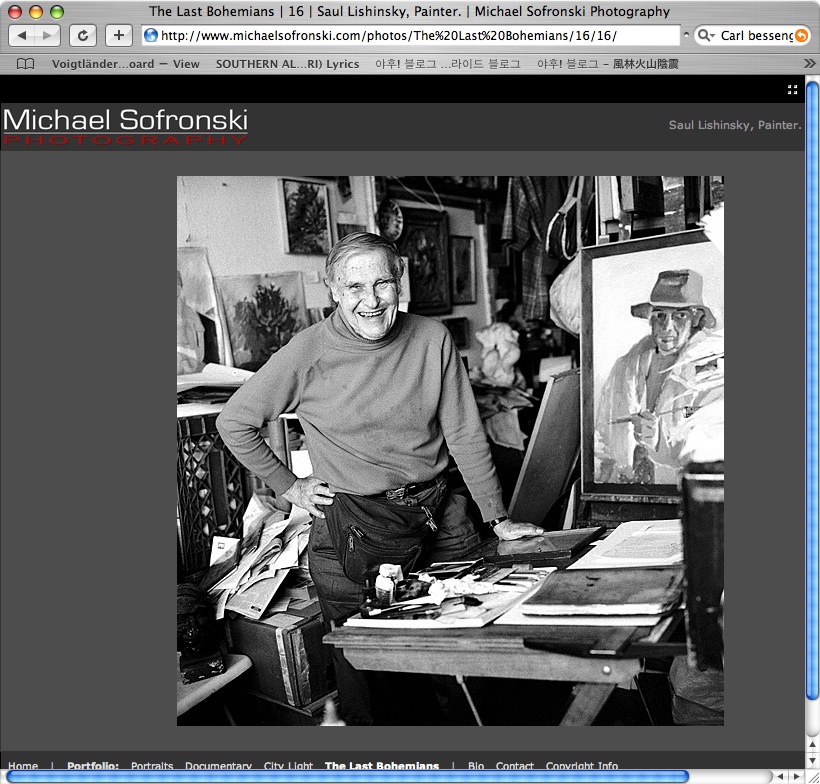820x784 pixels.
Task: Click the orange SnapBack icon in search field
Action: point(800,36)
